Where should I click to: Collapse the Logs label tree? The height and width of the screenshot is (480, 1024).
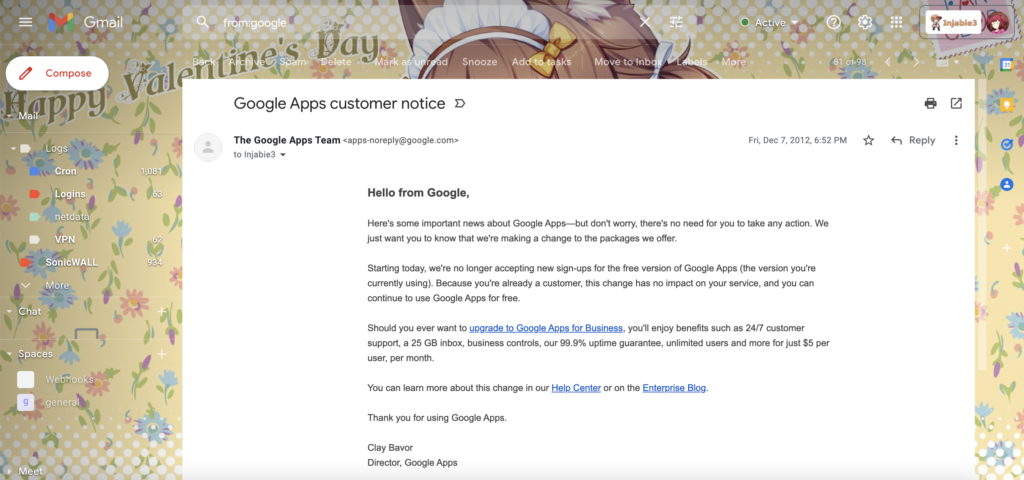13,148
